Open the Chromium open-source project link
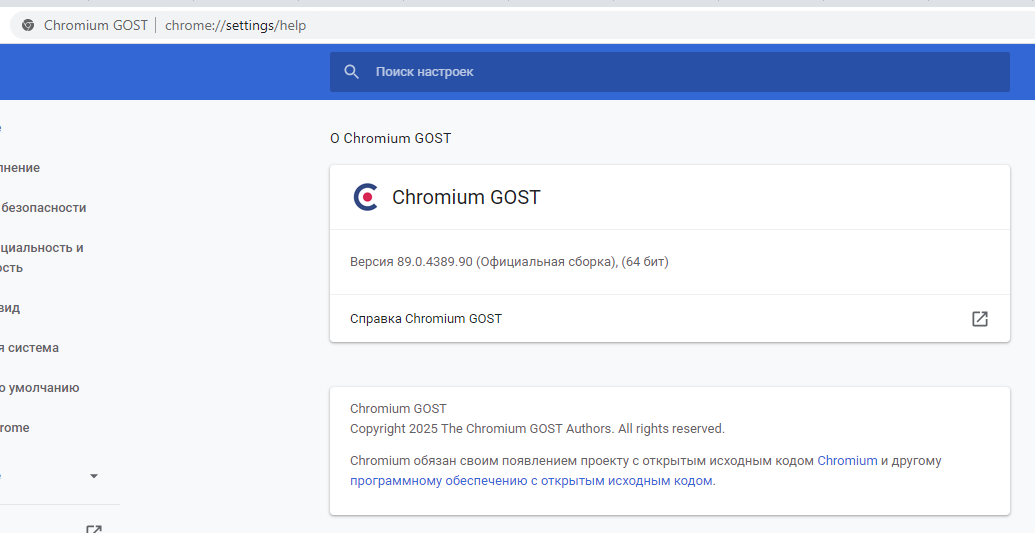Image resolution: width=1035 pixels, height=533 pixels. pos(847,460)
